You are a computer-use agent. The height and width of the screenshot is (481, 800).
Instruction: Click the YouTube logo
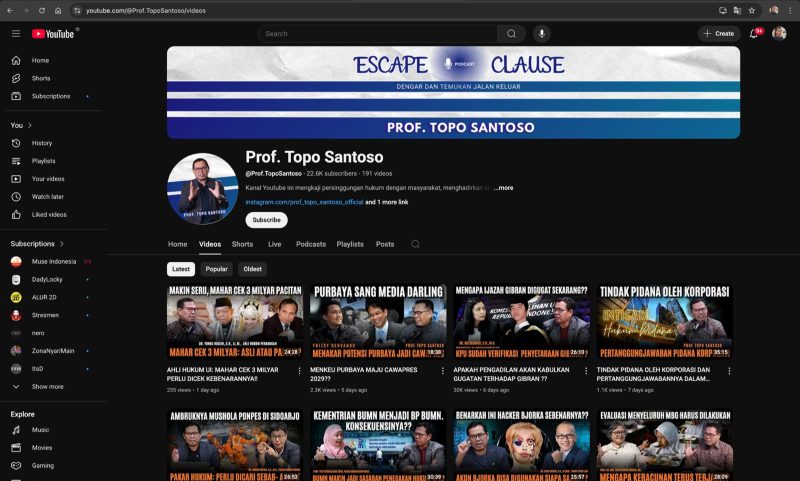[53, 33]
